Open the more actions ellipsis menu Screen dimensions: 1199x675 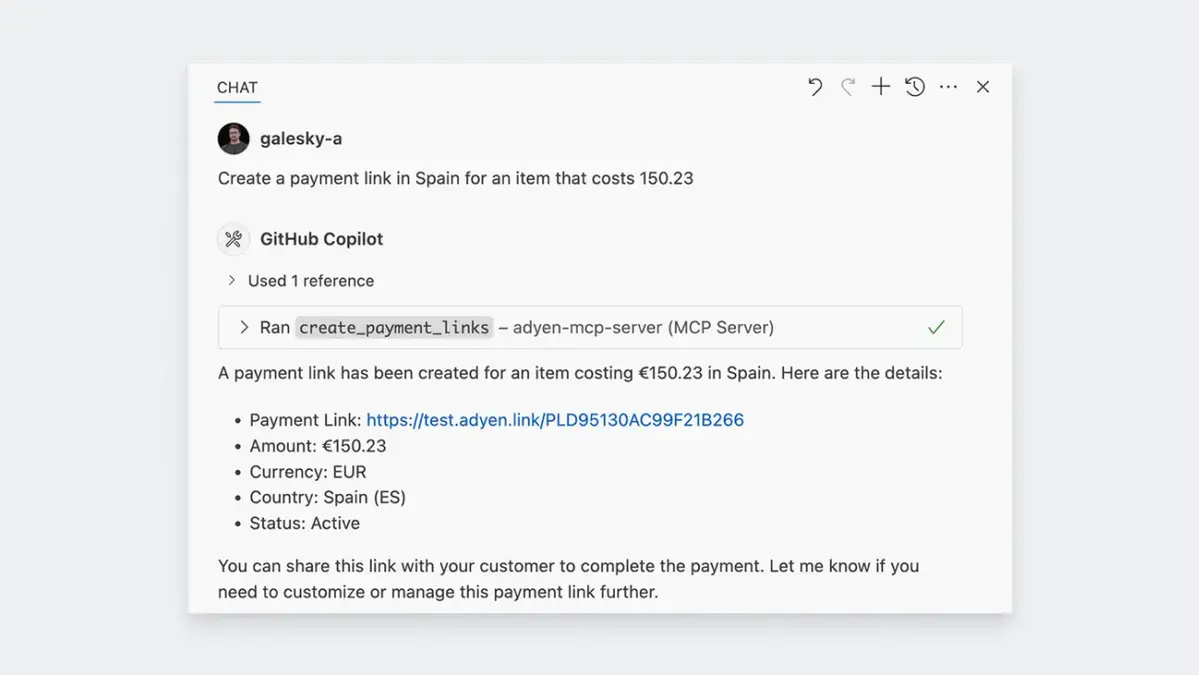[948, 87]
